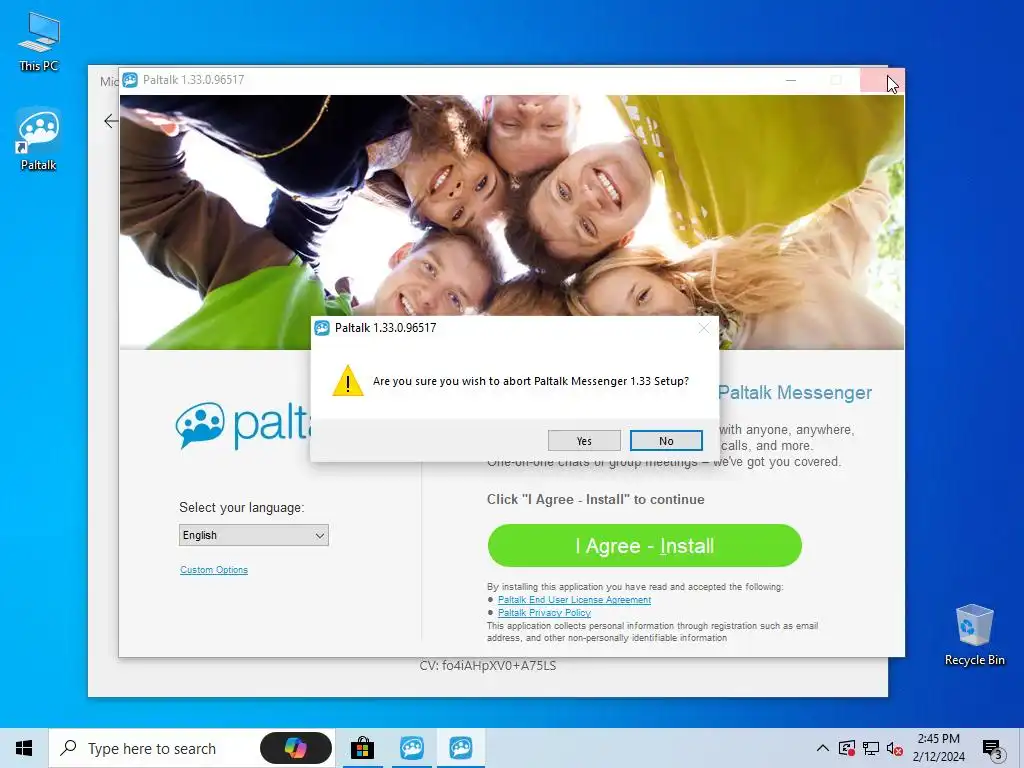Click the taskbar search box
The width and height of the screenshot is (1024, 768).
tap(193, 748)
